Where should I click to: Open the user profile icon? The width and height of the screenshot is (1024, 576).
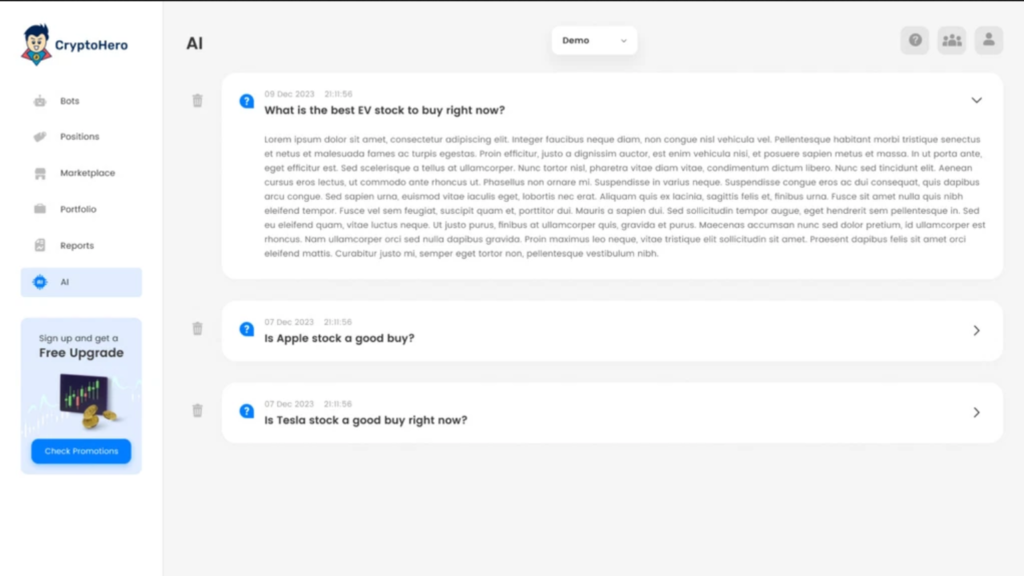coord(989,40)
